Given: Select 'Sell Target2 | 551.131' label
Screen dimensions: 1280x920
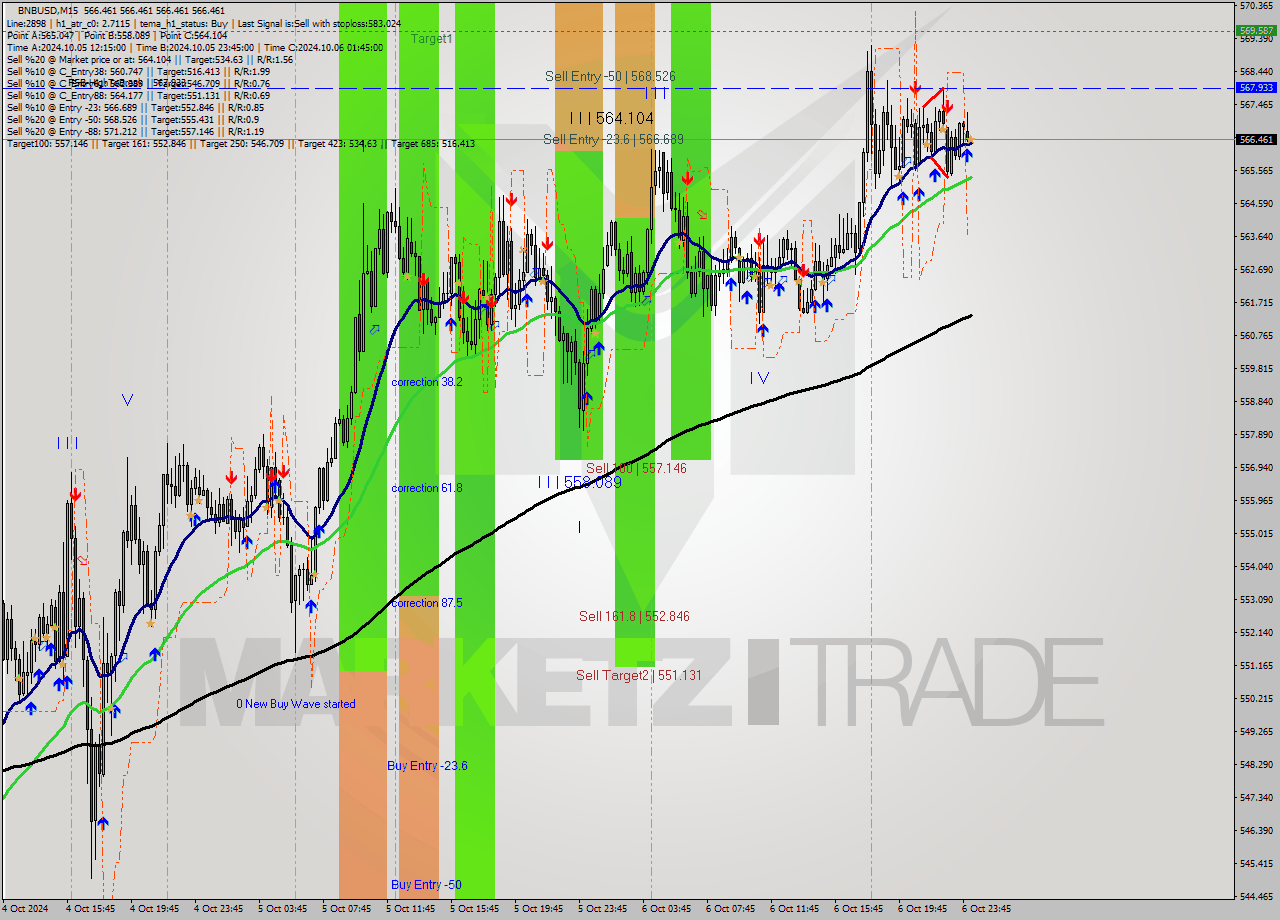Looking at the screenshot, I should (639, 675).
